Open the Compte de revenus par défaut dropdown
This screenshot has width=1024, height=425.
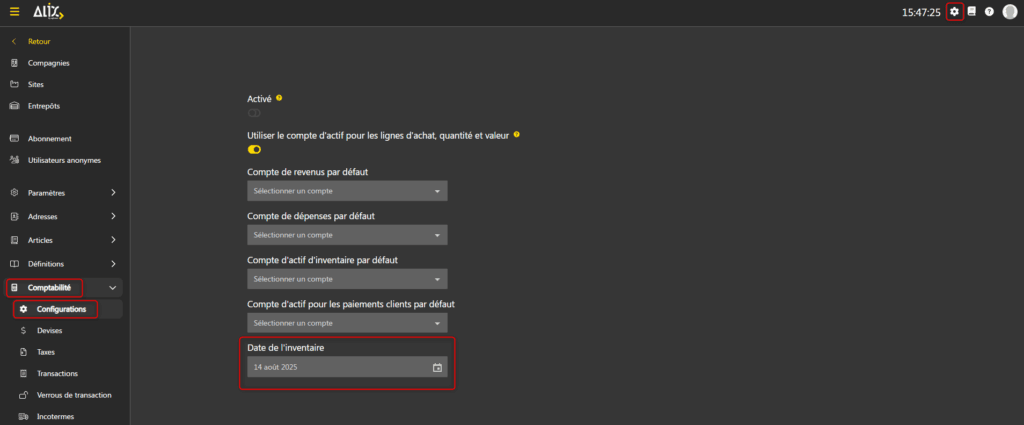pos(347,191)
